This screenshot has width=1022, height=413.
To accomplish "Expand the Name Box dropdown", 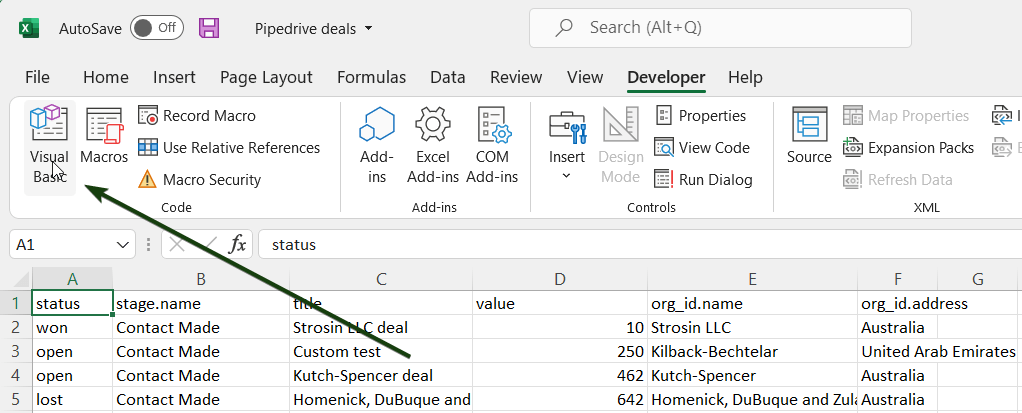I will 122,245.
